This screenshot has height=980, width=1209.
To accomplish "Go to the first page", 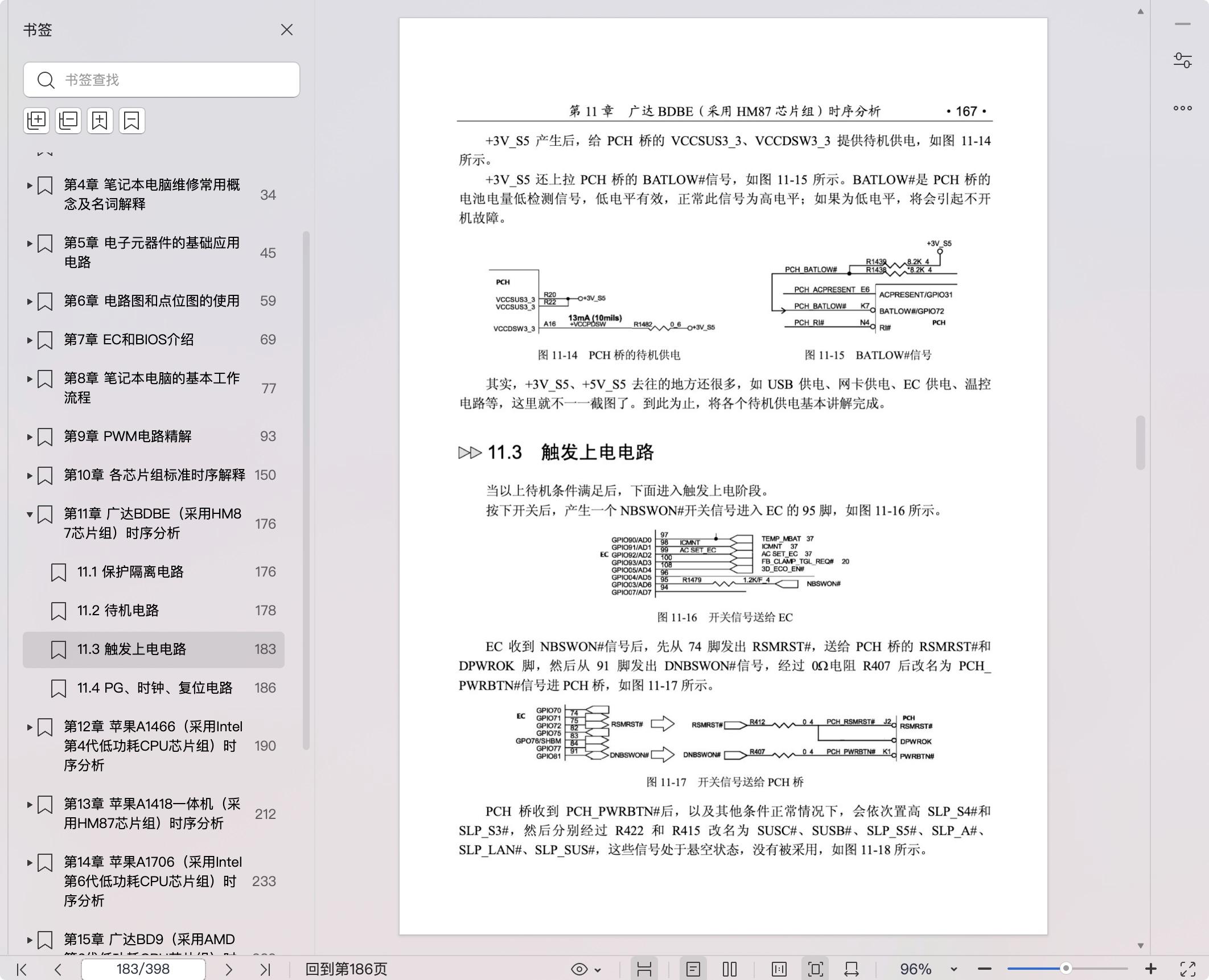I will coord(22,969).
